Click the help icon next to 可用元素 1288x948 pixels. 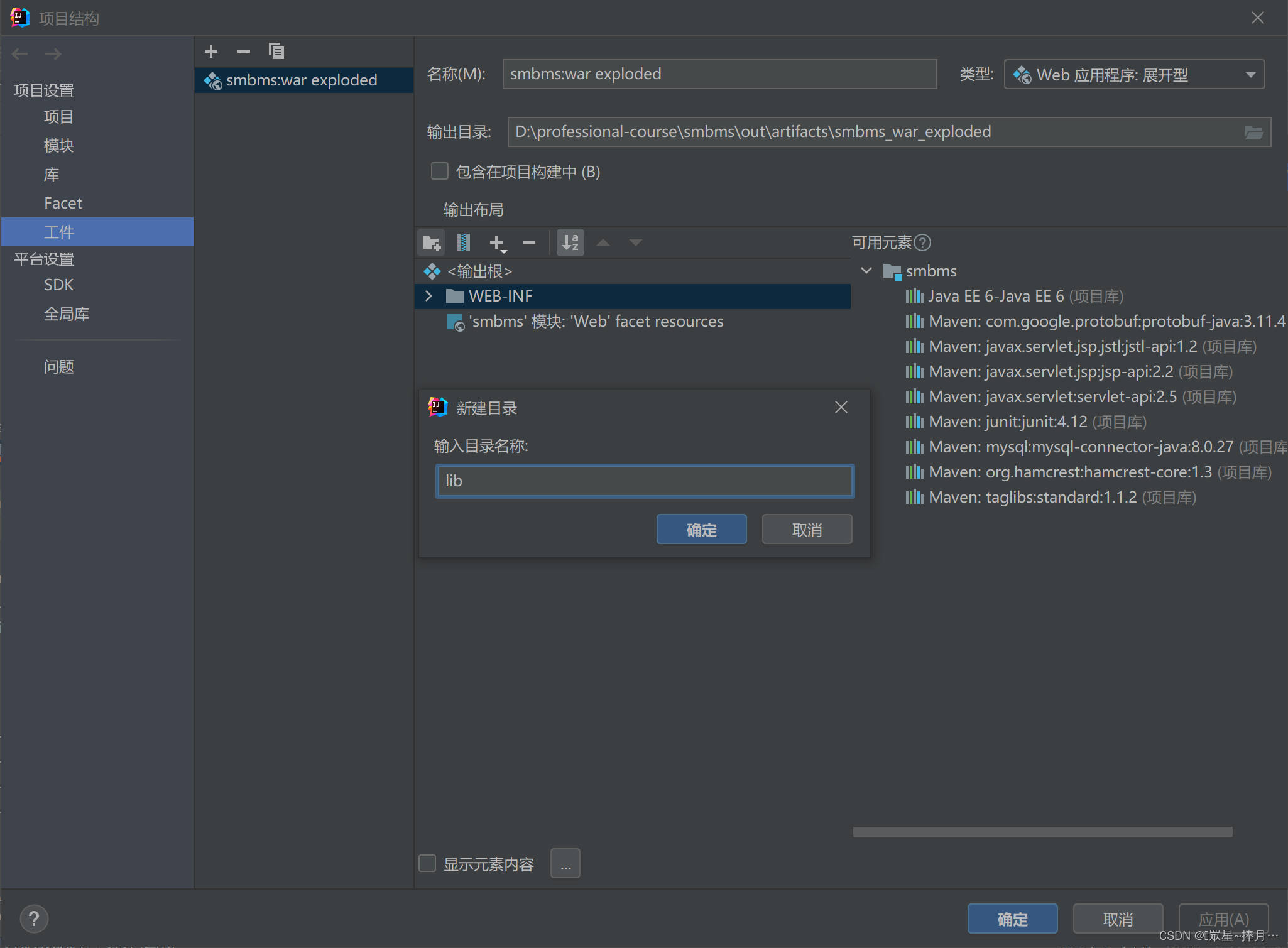[922, 242]
